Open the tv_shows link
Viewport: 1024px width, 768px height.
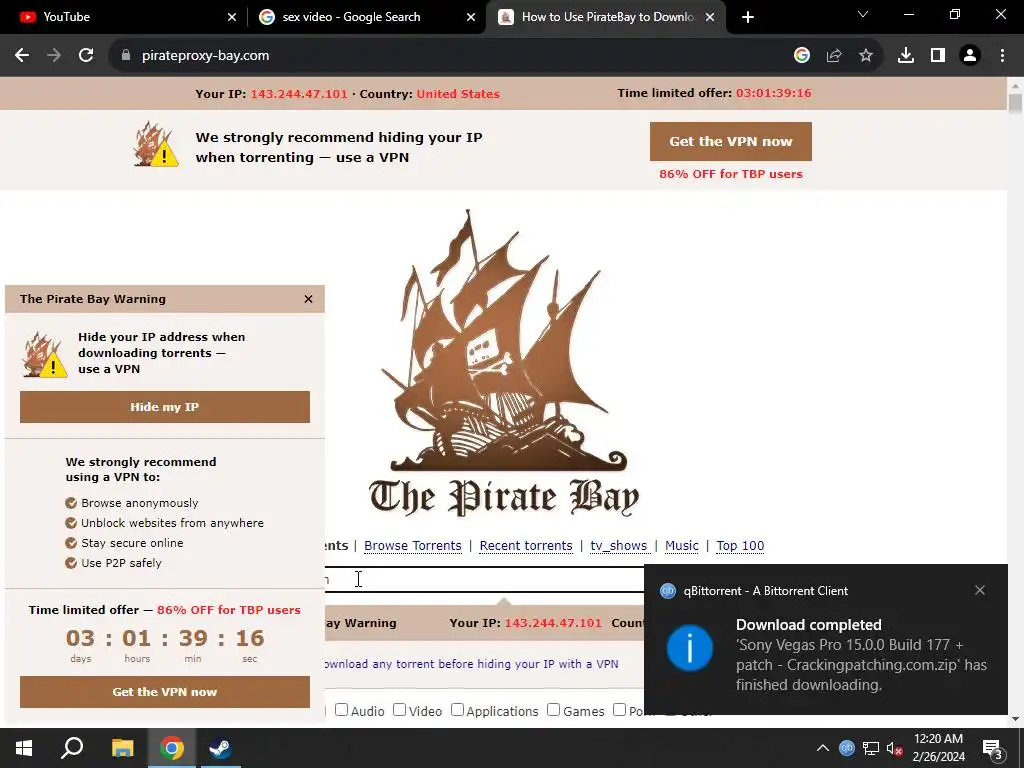coord(618,545)
